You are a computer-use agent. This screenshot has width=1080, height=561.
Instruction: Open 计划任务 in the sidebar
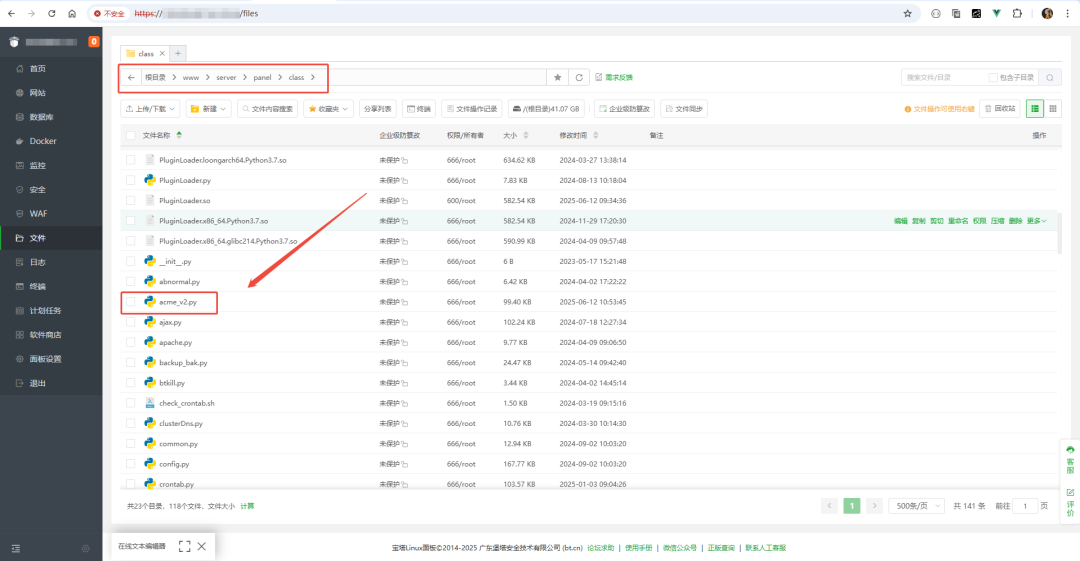[45, 311]
